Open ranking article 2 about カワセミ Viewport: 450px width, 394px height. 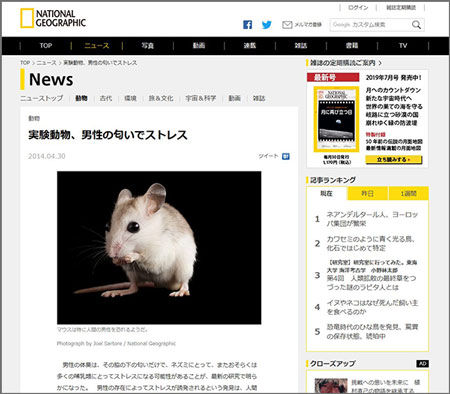click(371, 243)
